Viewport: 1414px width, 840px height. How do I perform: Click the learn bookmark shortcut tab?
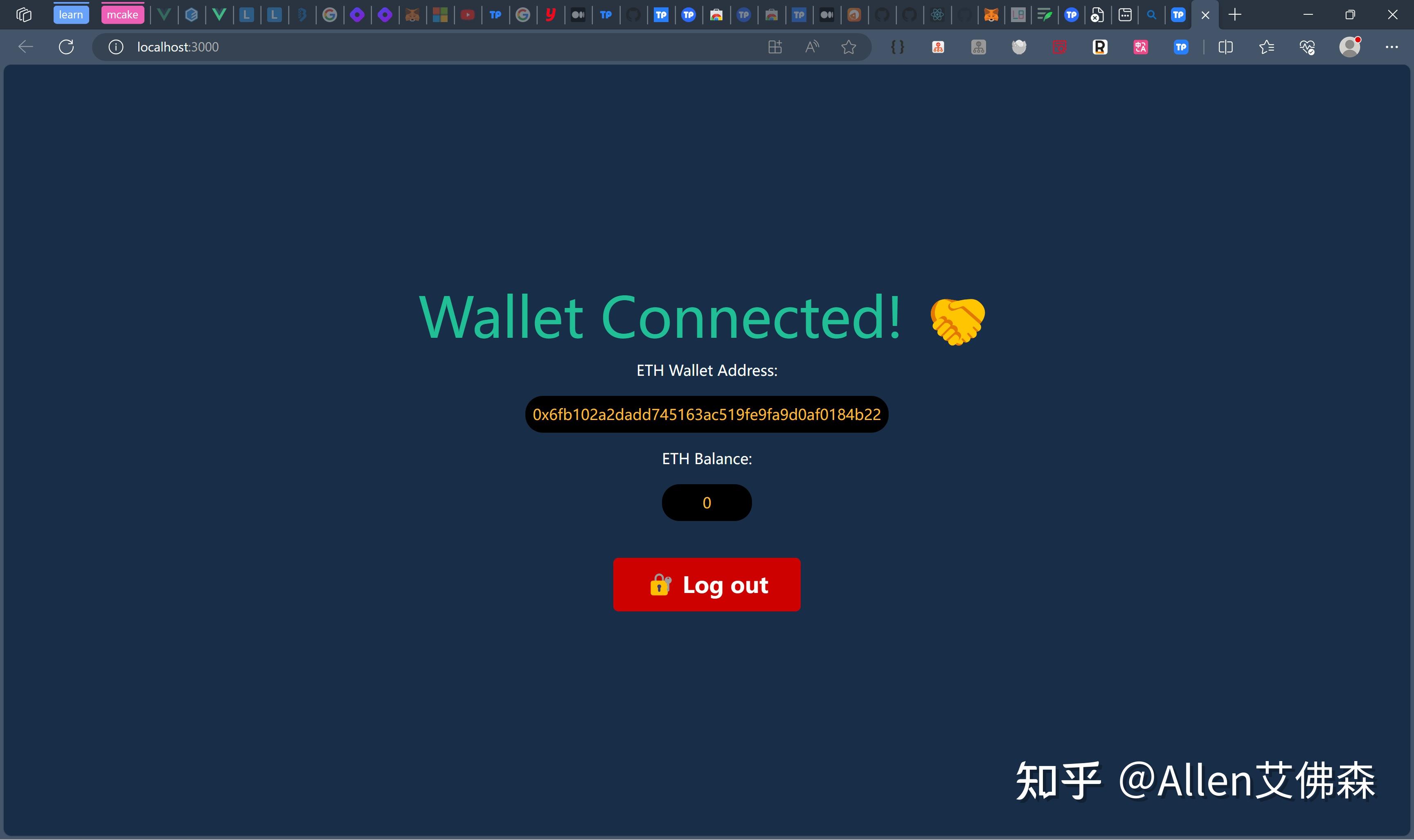70,14
